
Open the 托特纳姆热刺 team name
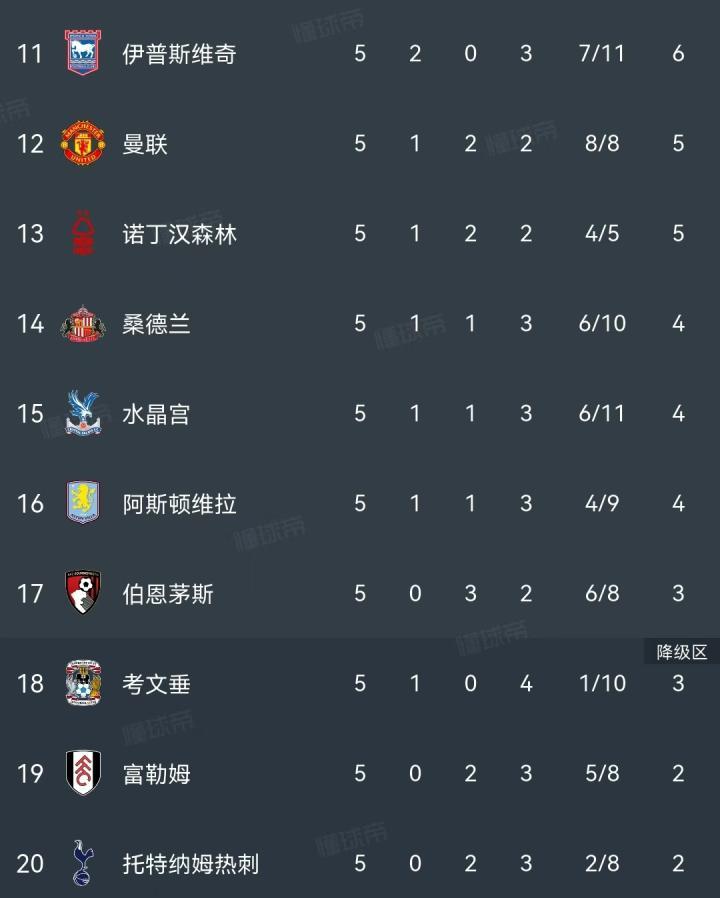coord(191,864)
